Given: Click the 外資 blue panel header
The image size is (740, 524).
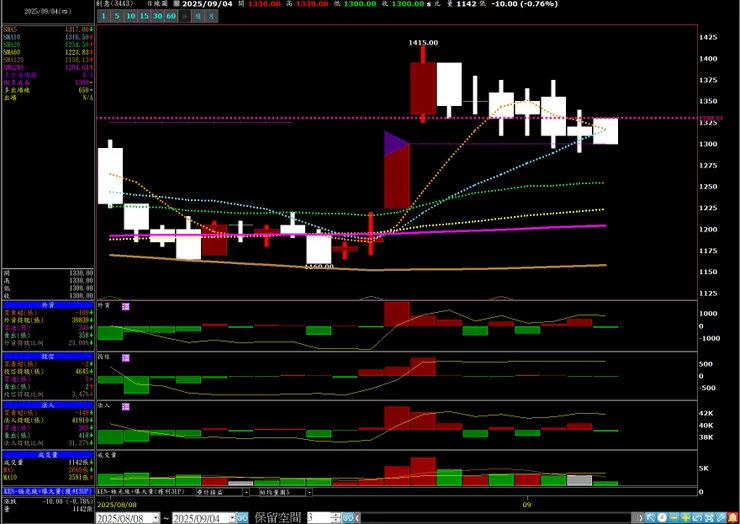Looking at the screenshot, I should point(48,305).
